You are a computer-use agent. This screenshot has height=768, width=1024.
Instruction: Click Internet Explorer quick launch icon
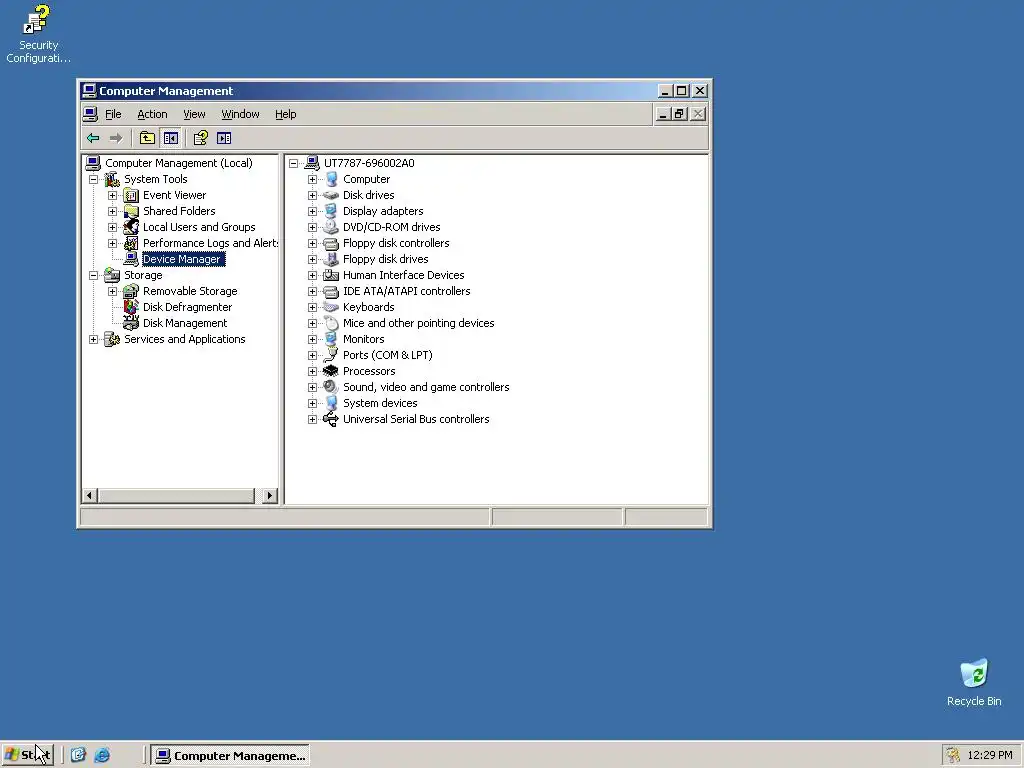coord(102,755)
